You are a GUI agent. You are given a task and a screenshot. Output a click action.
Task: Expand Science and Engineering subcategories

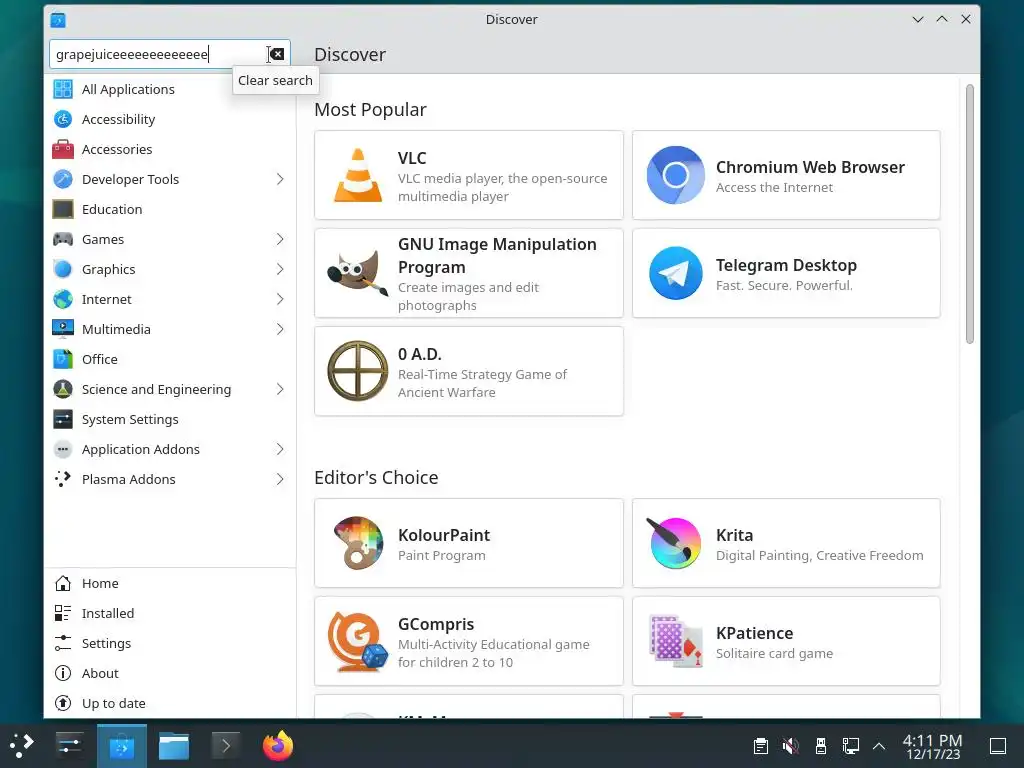[280, 389]
